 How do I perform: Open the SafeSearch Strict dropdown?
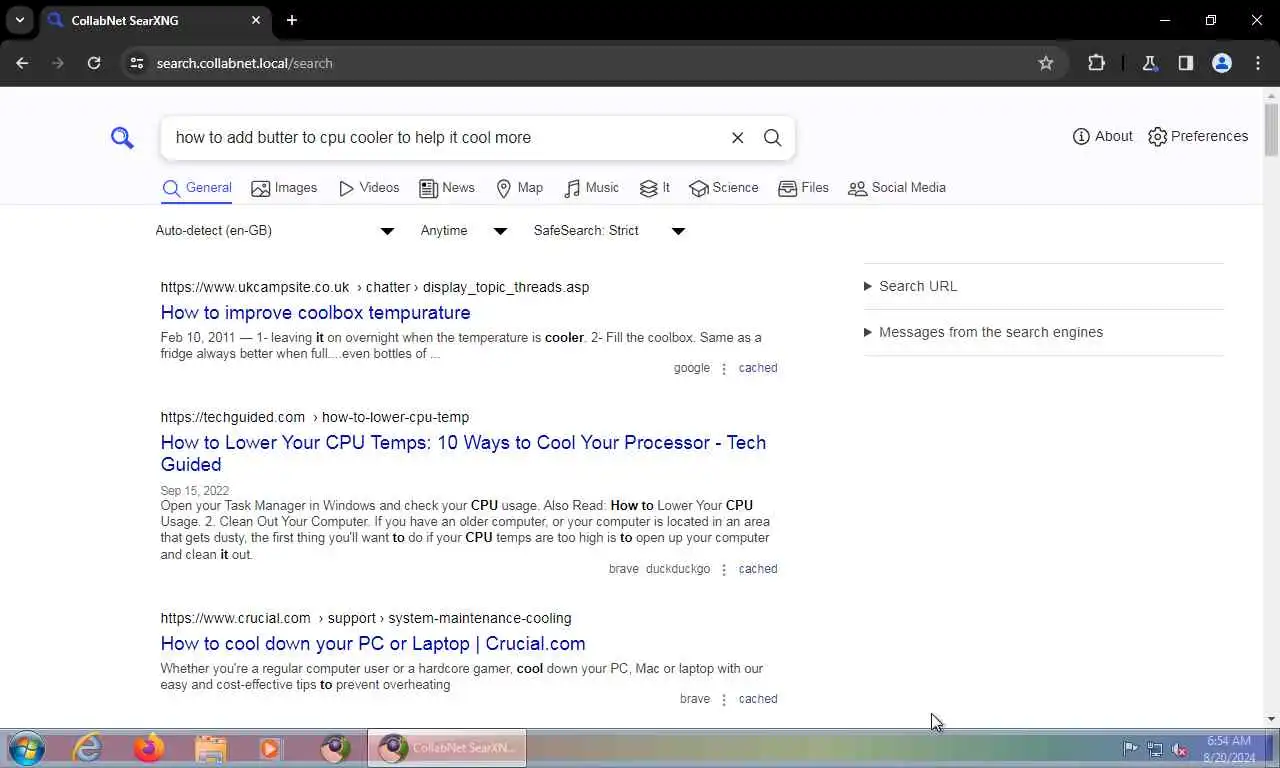(609, 231)
